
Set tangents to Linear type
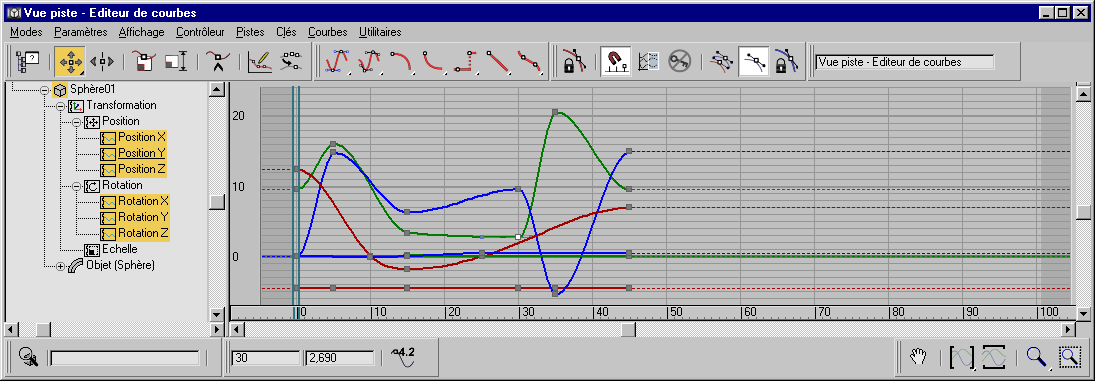point(497,61)
